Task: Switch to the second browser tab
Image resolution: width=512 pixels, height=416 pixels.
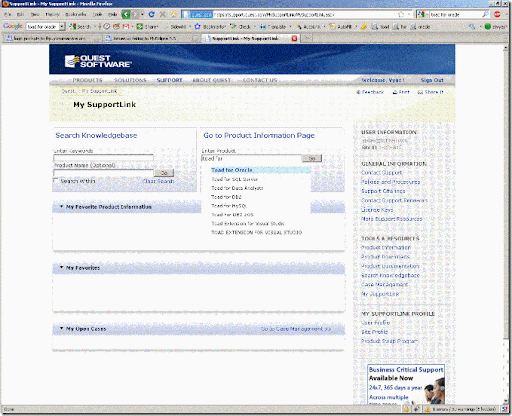Action: 150,38
